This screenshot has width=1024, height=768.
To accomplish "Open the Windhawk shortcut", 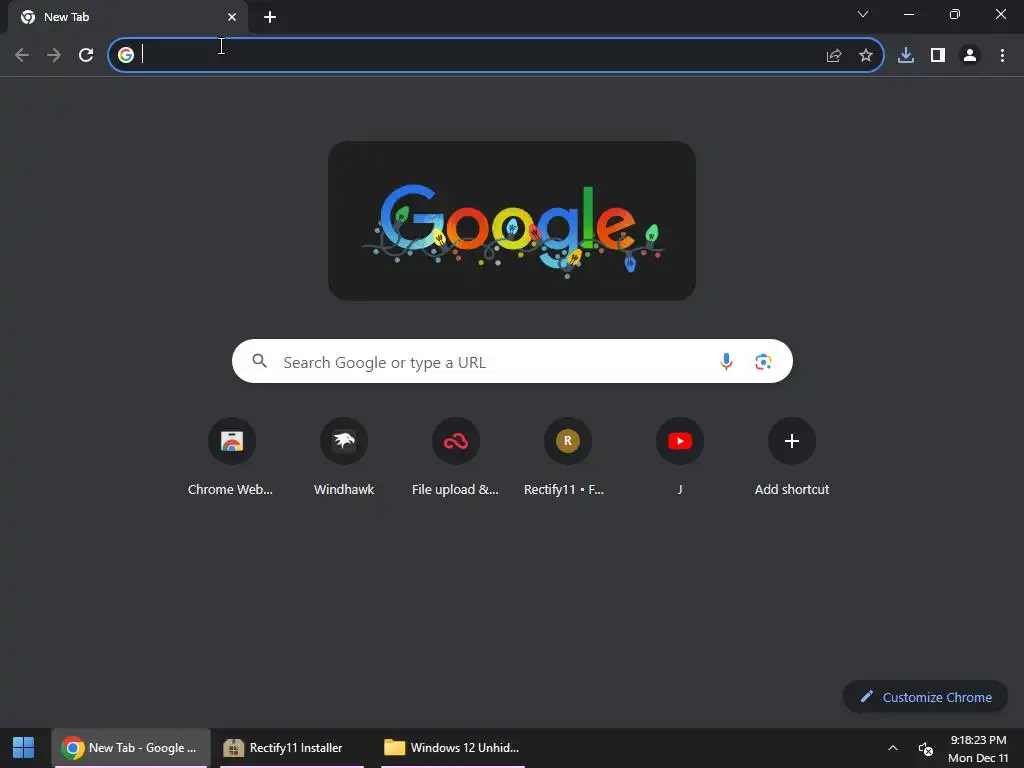I will pyautogui.click(x=344, y=441).
